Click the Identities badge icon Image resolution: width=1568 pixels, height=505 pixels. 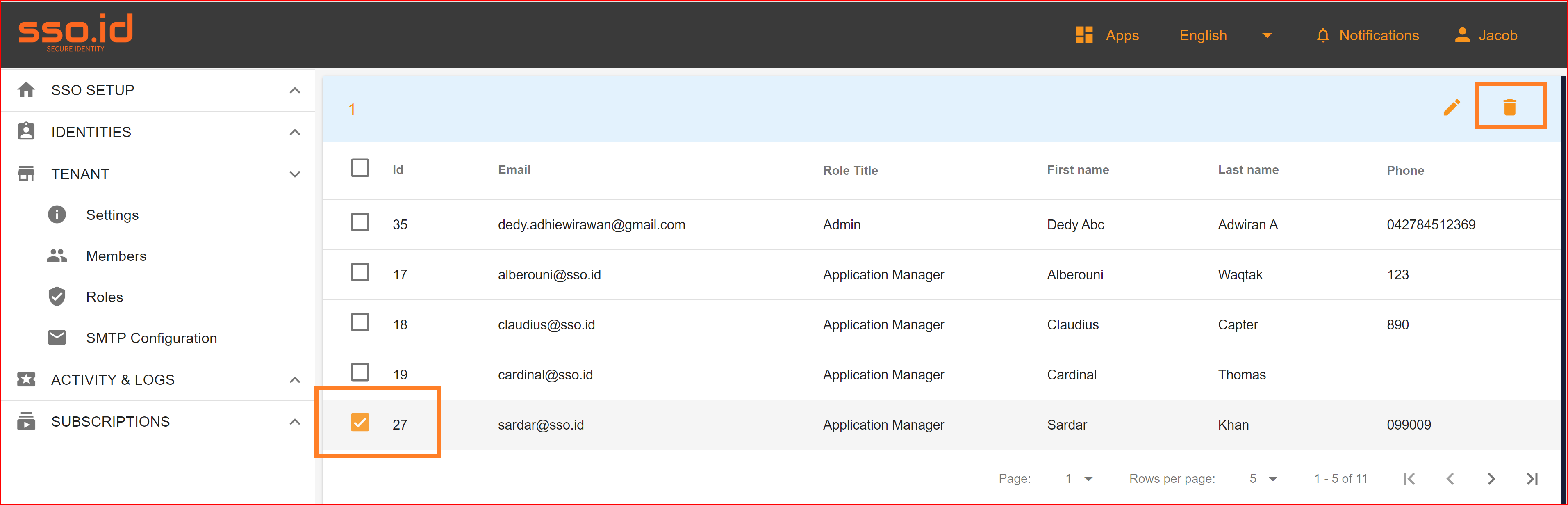[x=26, y=132]
